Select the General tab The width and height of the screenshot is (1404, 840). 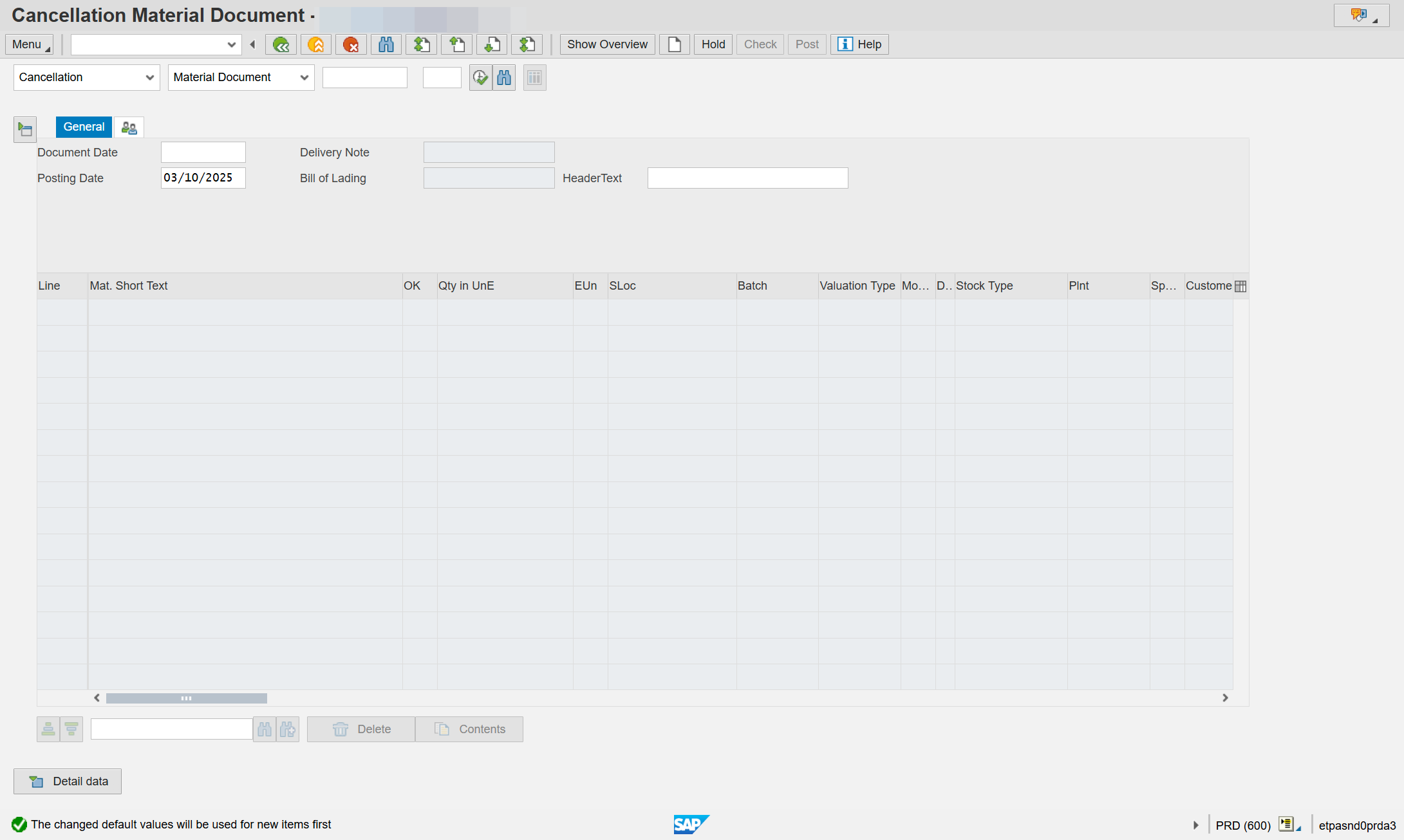tap(84, 127)
